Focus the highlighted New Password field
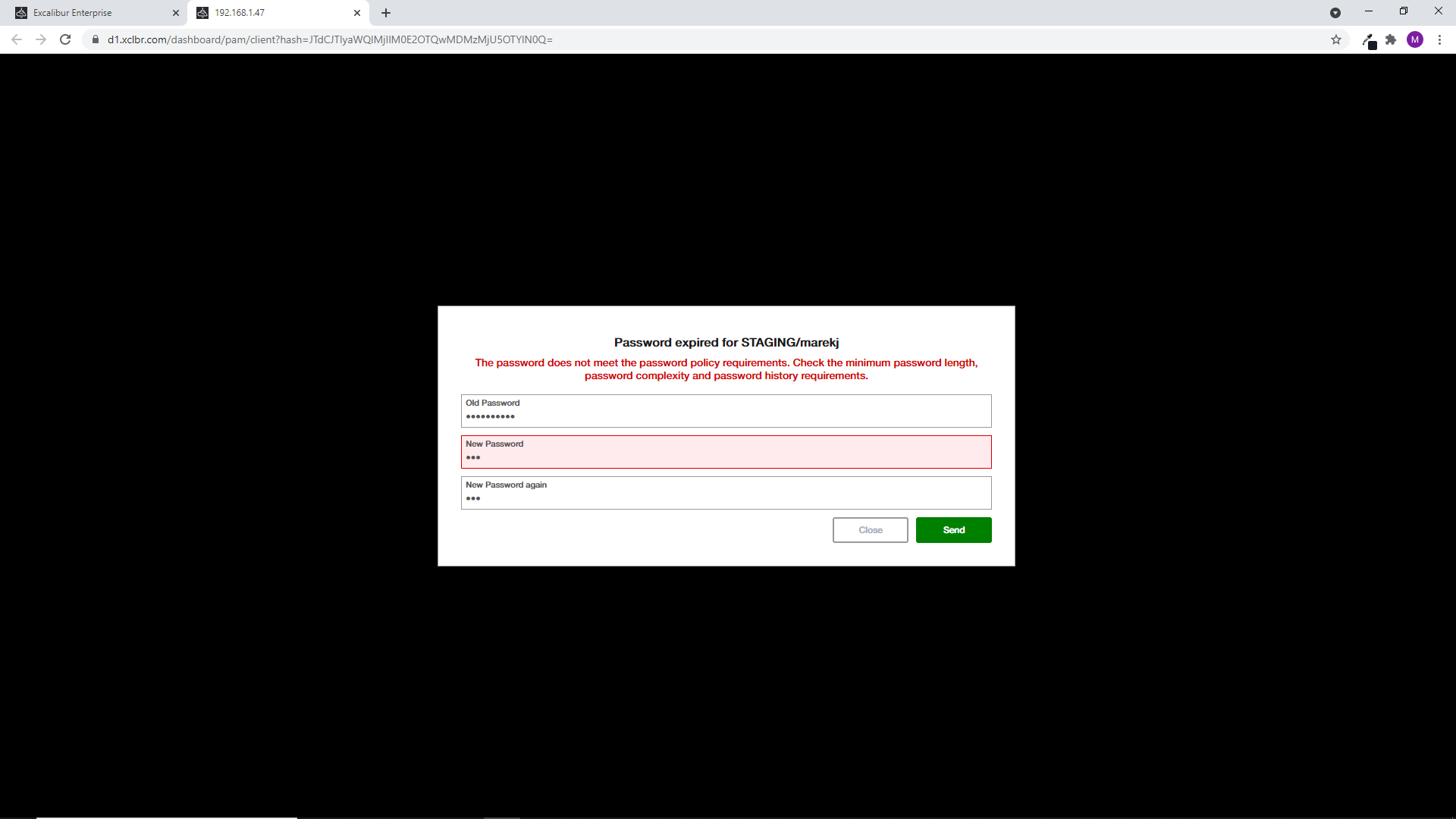 [x=726, y=452]
